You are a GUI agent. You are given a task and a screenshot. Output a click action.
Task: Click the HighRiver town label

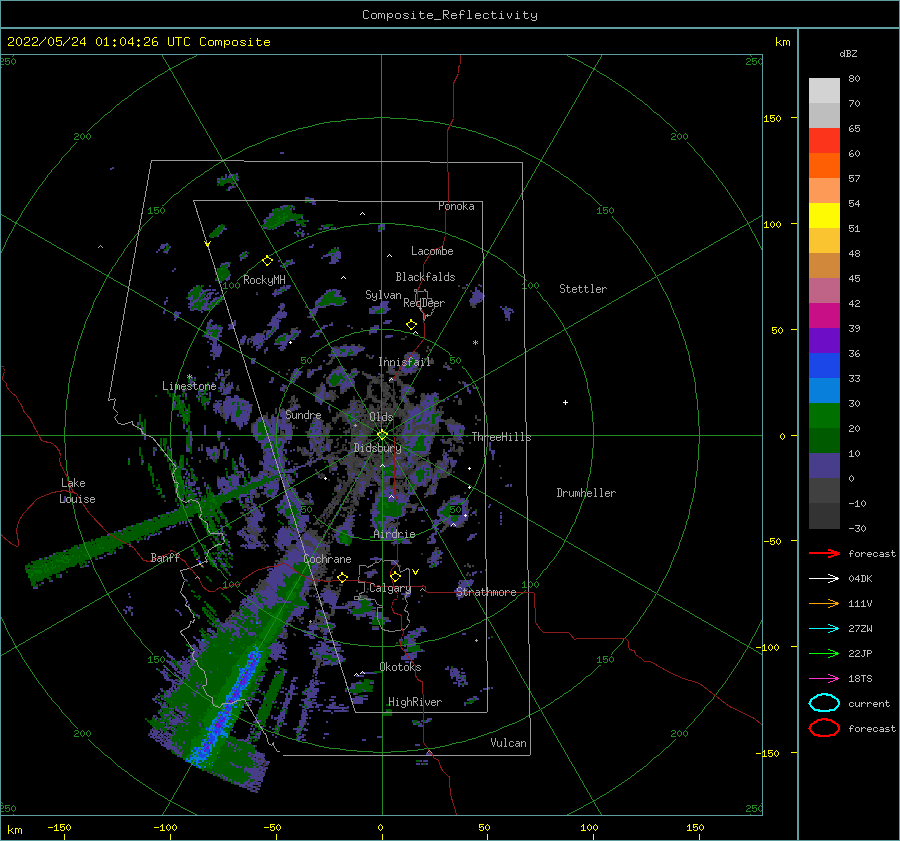[x=415, y=702]
